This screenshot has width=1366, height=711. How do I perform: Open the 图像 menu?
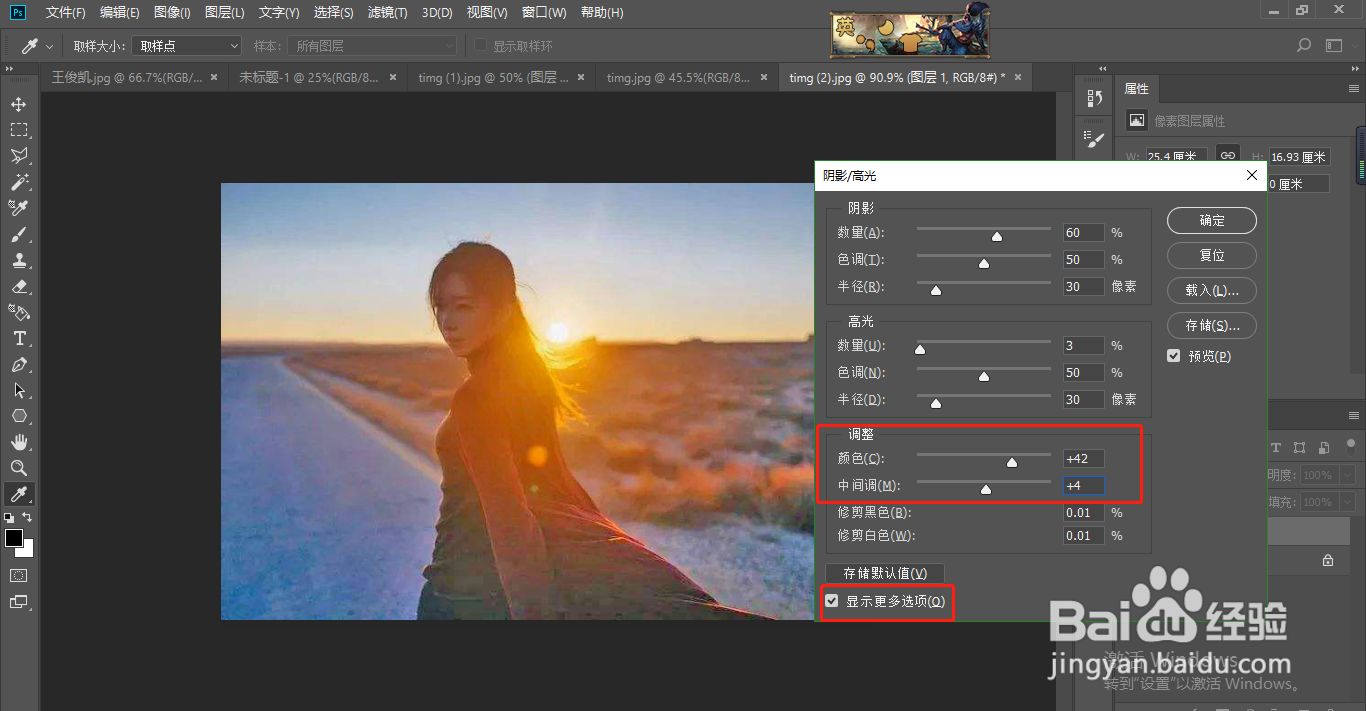173,13
